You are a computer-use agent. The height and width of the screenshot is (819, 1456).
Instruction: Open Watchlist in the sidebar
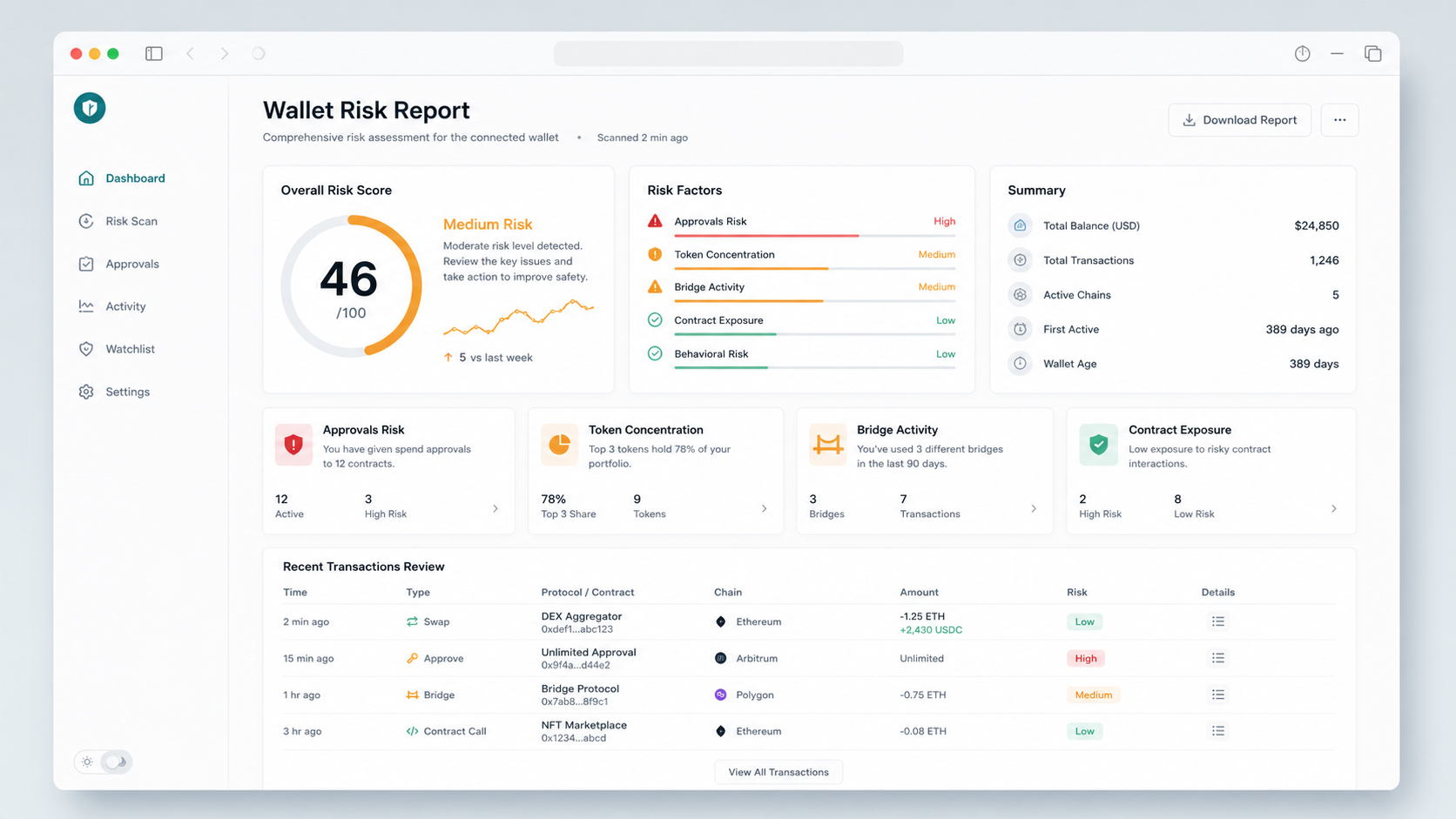pyautogui.click(x=117, y=349)
